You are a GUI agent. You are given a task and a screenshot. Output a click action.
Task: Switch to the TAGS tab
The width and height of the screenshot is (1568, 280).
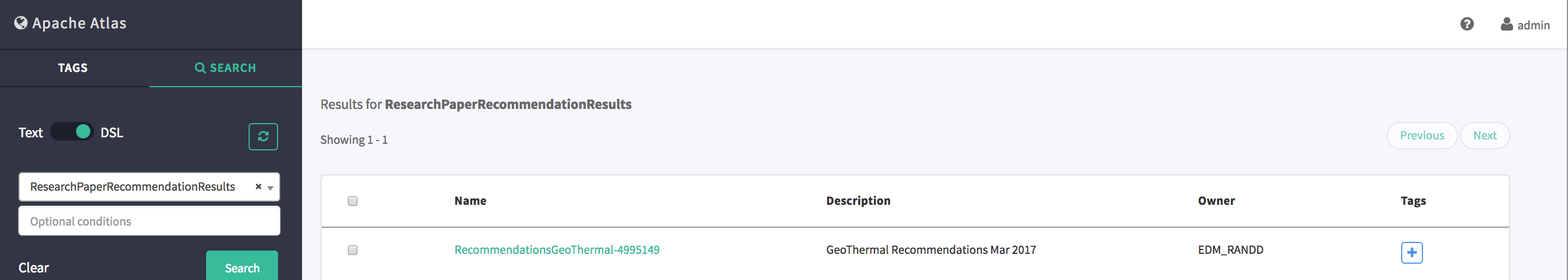[73, 68]
